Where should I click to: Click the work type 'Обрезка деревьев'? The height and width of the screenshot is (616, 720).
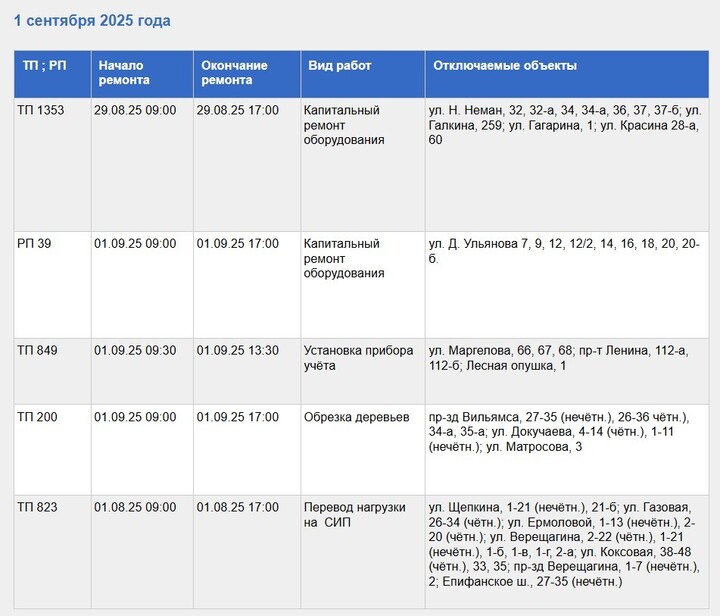coord(363,450)
